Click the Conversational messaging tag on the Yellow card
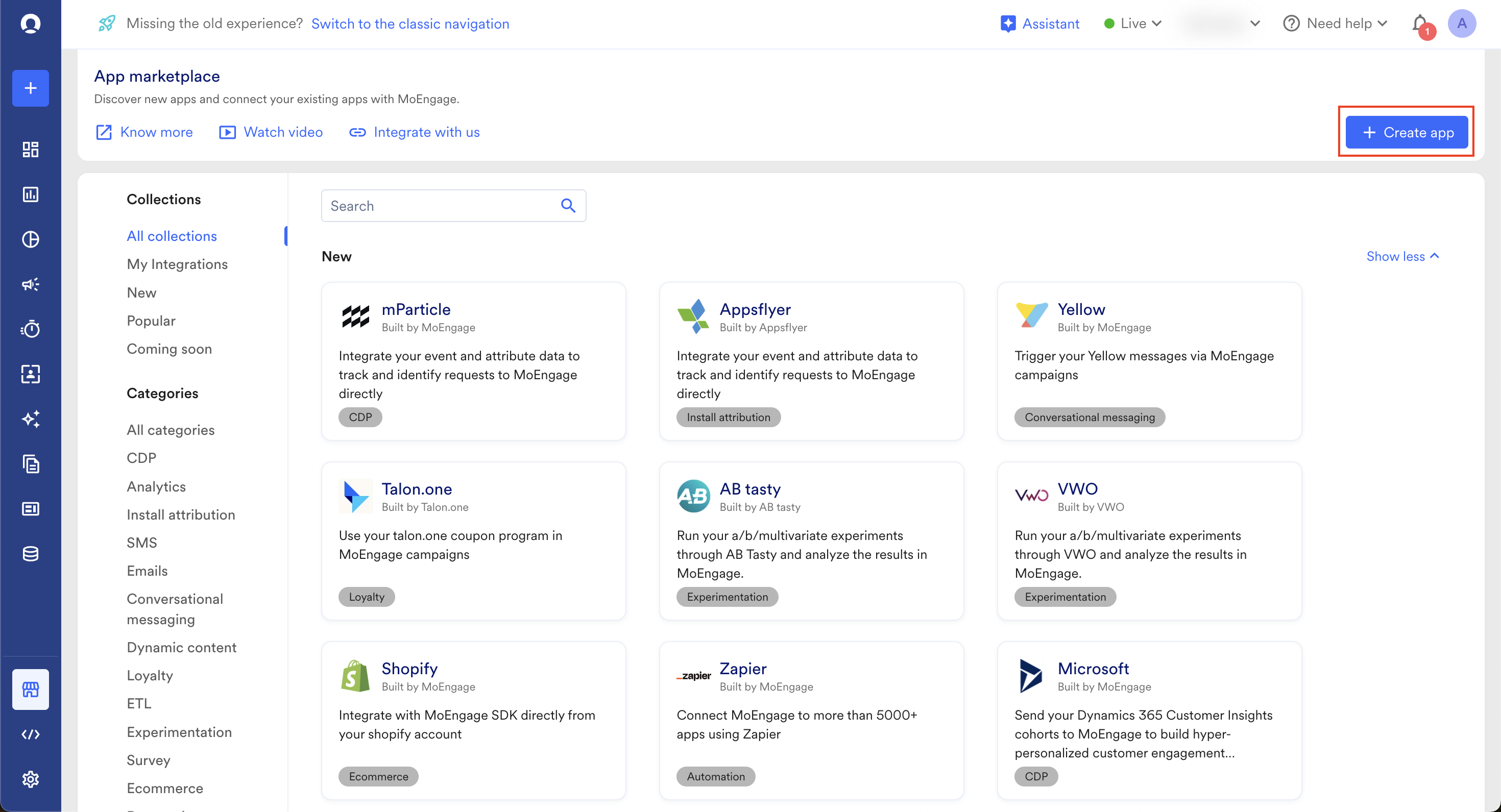Viewport: 1501px width, 812px height. [x=1090, y=417]
